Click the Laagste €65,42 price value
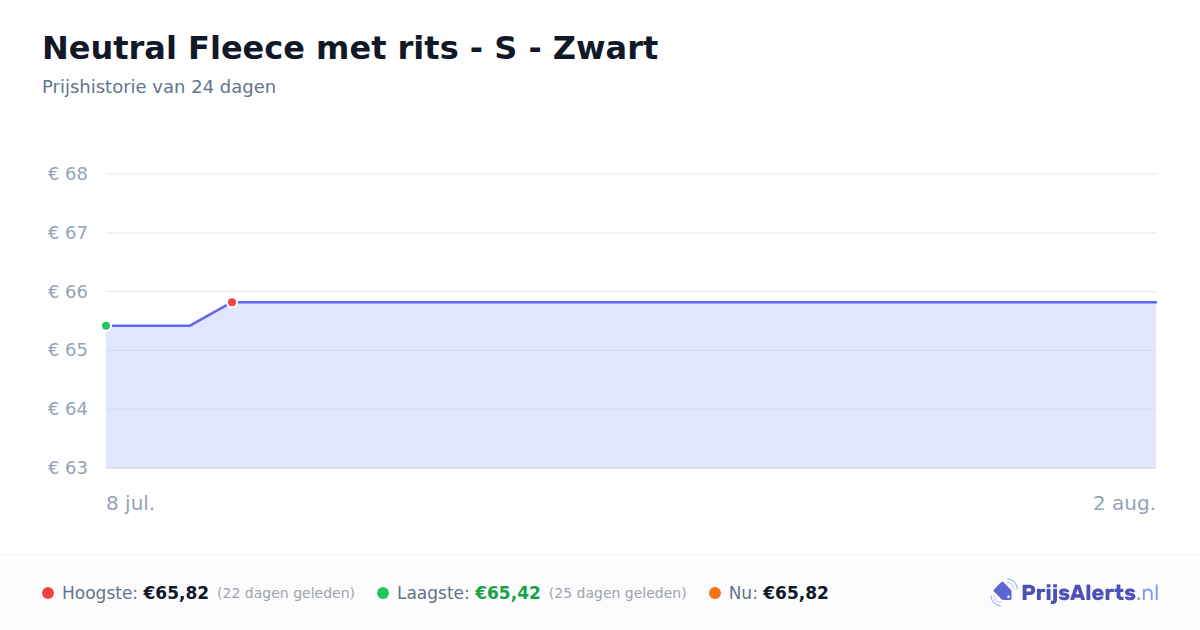 pyautogui.click(x=508, y=593)
